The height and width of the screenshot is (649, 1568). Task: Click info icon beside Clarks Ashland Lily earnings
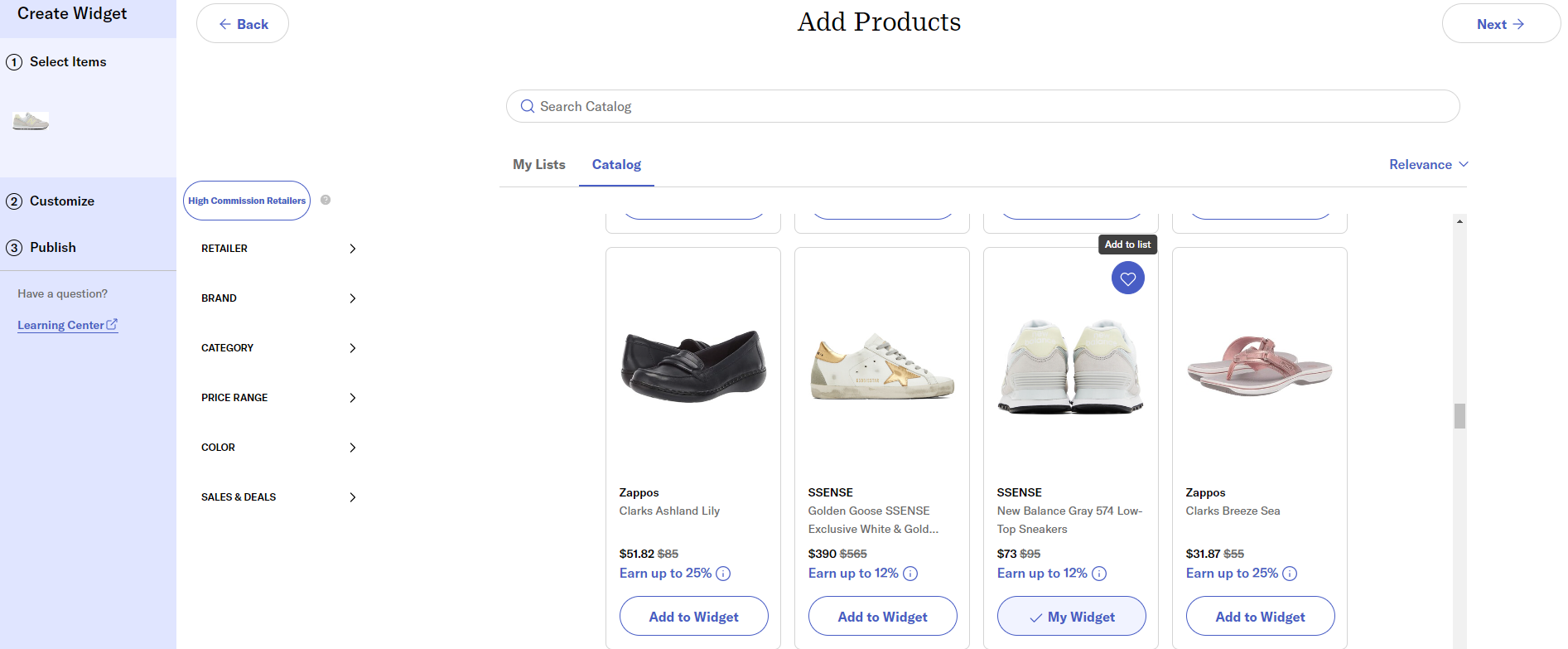coord(723,574)
